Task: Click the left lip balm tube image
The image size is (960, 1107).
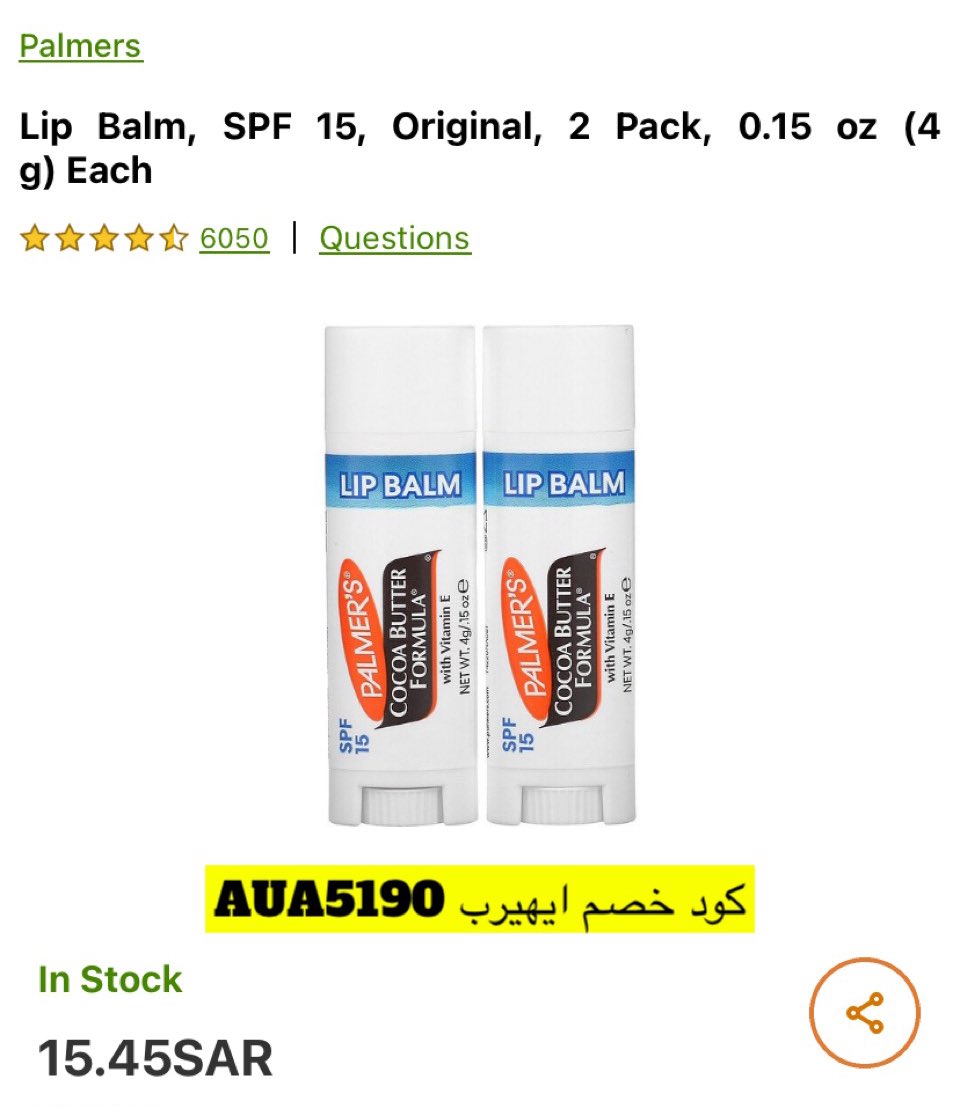Action: (400, 575)
